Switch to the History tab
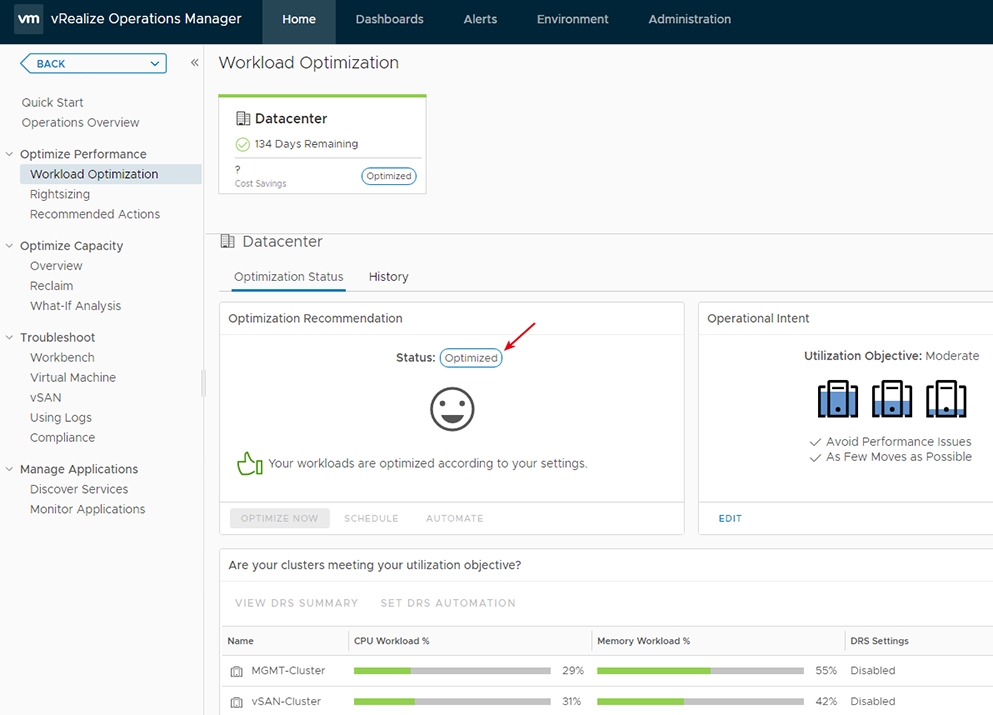 point(389,277)
